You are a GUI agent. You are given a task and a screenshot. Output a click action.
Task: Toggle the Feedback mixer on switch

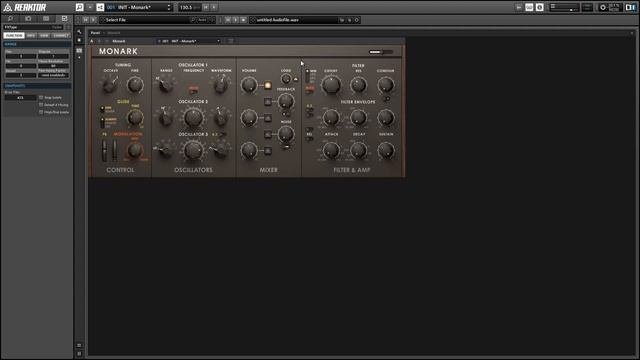pyautogui.click(x=268, y=102)
